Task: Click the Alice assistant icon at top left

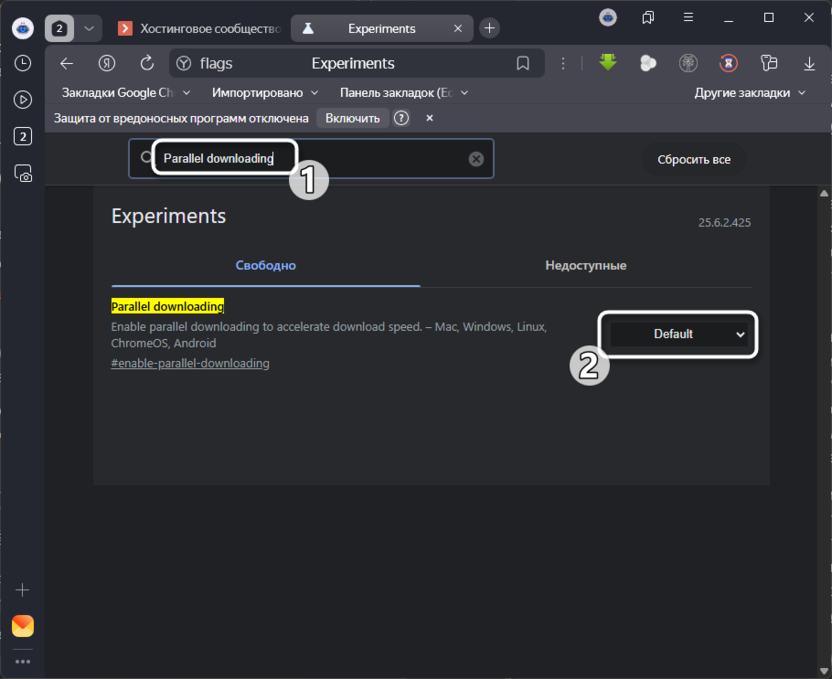Action: point(23,28)
